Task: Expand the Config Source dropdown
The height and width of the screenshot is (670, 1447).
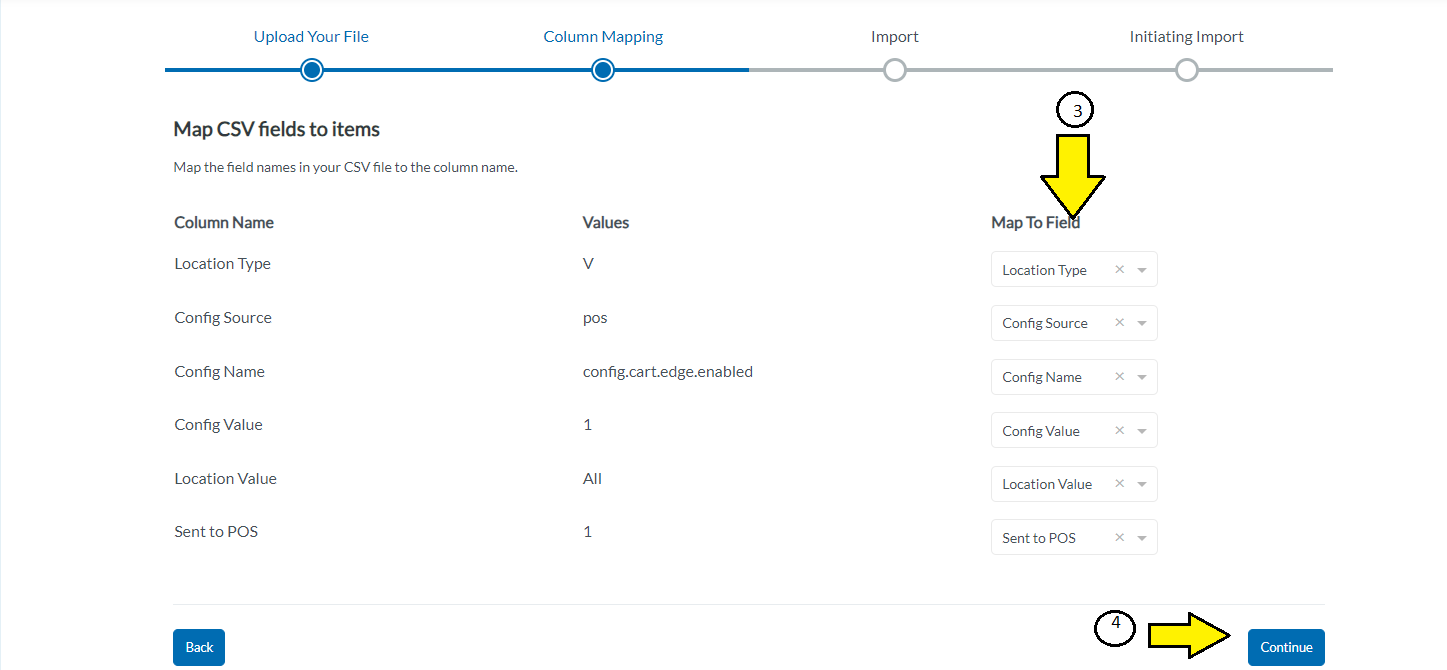Action: pos(1141,322)
